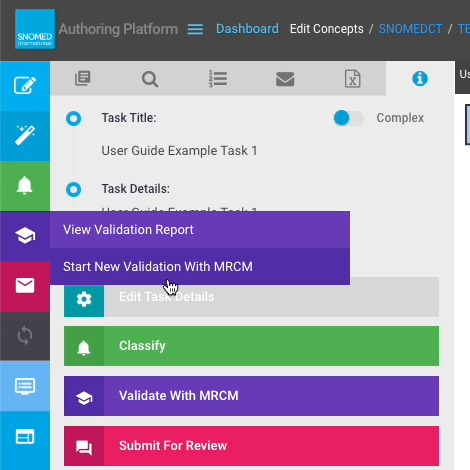This screenshot has height=470, width=470.
Task: Click the edit concepts pencil icon in sidebar
Action: pos(25,86)
